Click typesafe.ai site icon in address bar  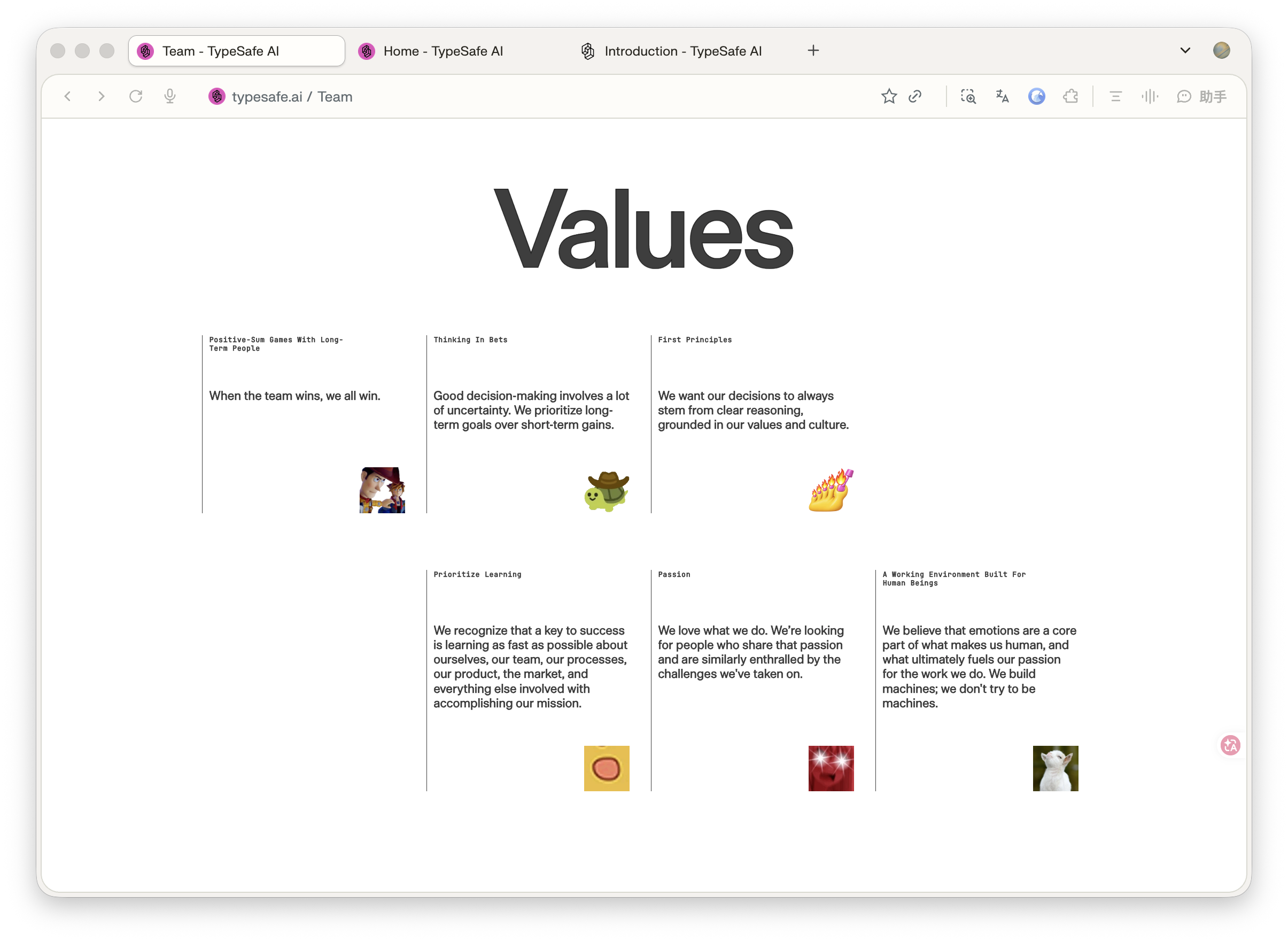click(x=216, y=96)
